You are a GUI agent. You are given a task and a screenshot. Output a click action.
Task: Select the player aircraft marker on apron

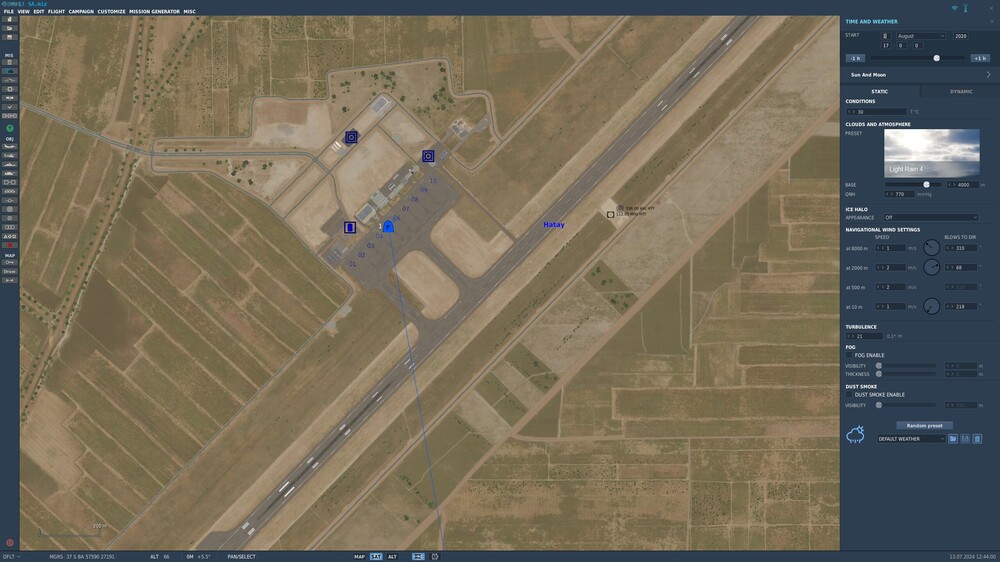pos(388,226)
